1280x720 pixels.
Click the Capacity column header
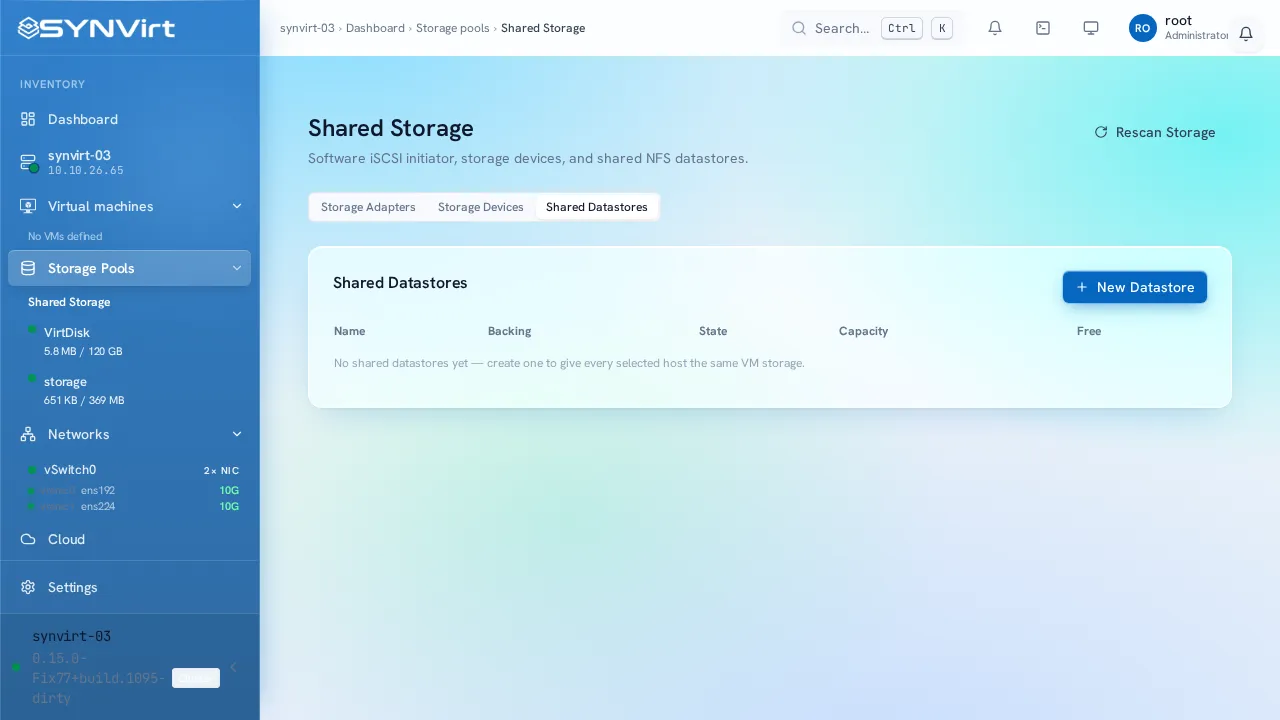863,331
